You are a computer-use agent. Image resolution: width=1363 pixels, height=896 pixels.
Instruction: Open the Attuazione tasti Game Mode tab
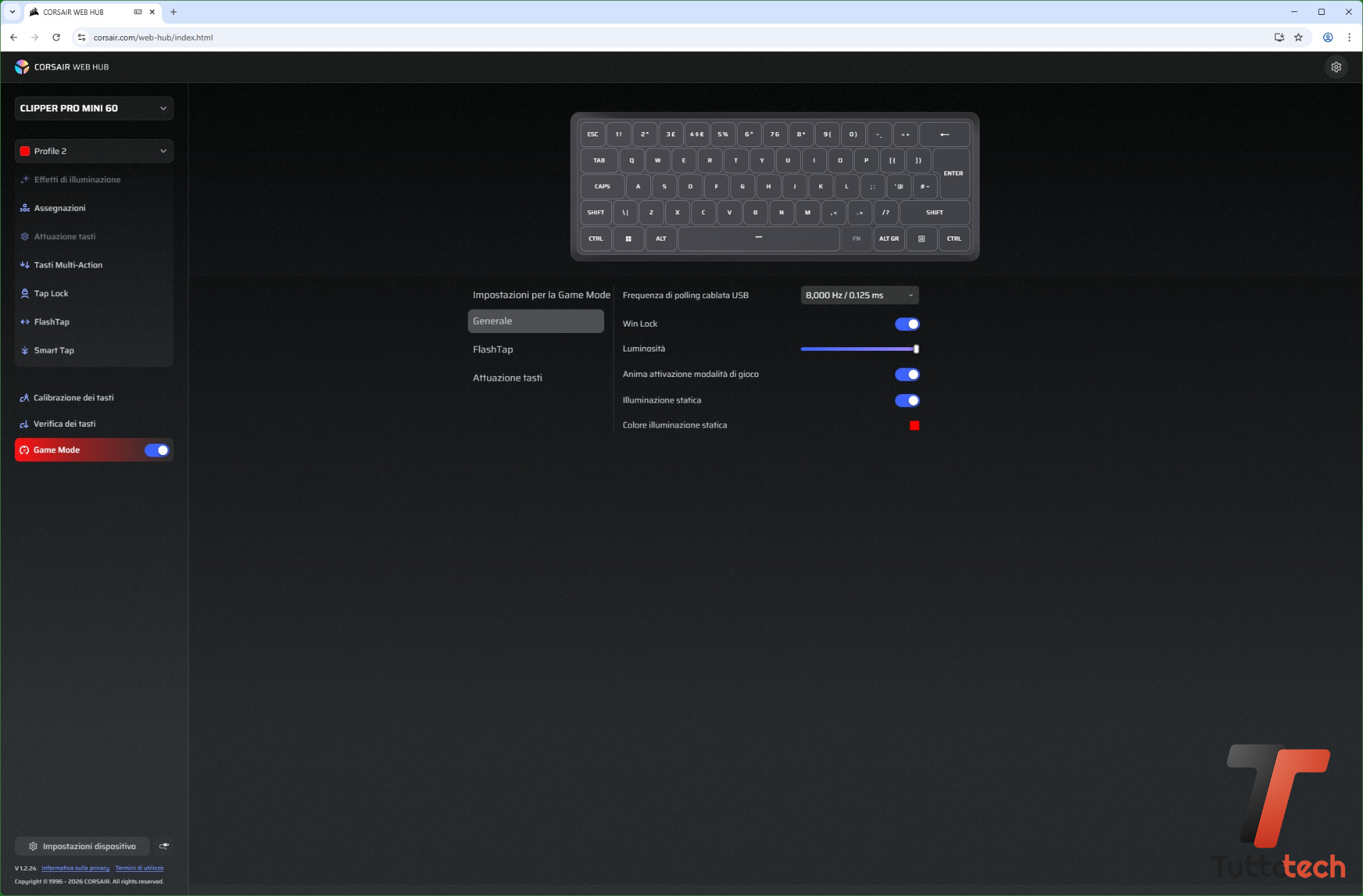click(536, 378)
